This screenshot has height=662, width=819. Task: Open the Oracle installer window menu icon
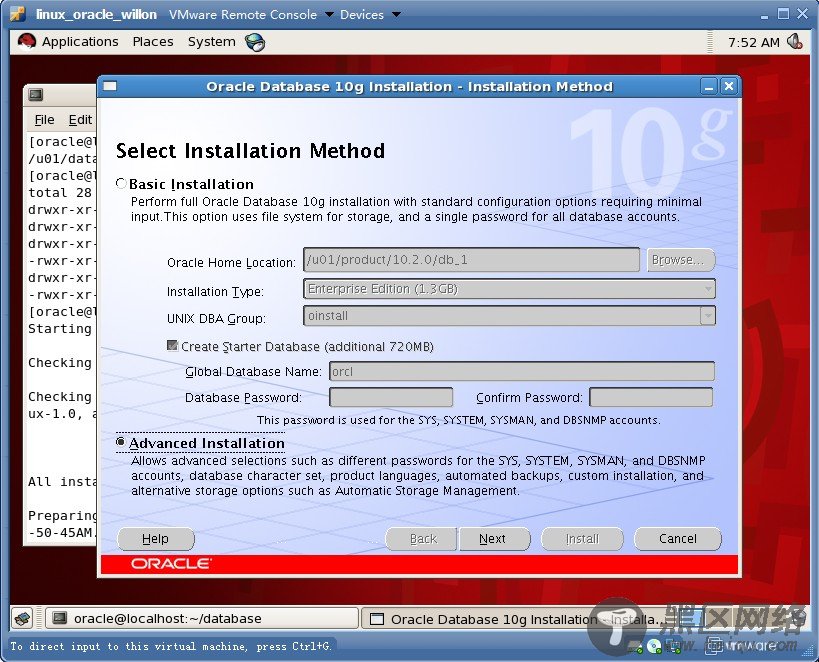(110, 86)
